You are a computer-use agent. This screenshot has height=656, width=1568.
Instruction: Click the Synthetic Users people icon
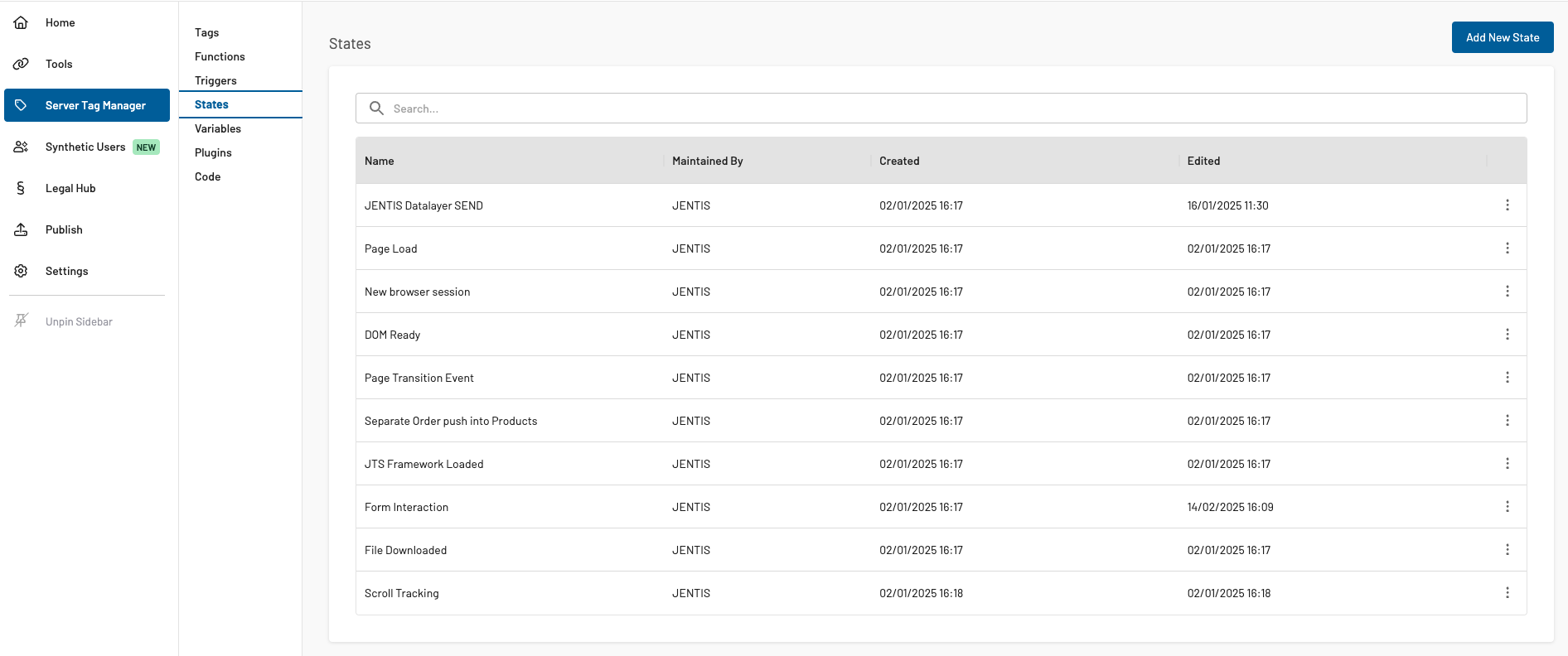[21, 147]
